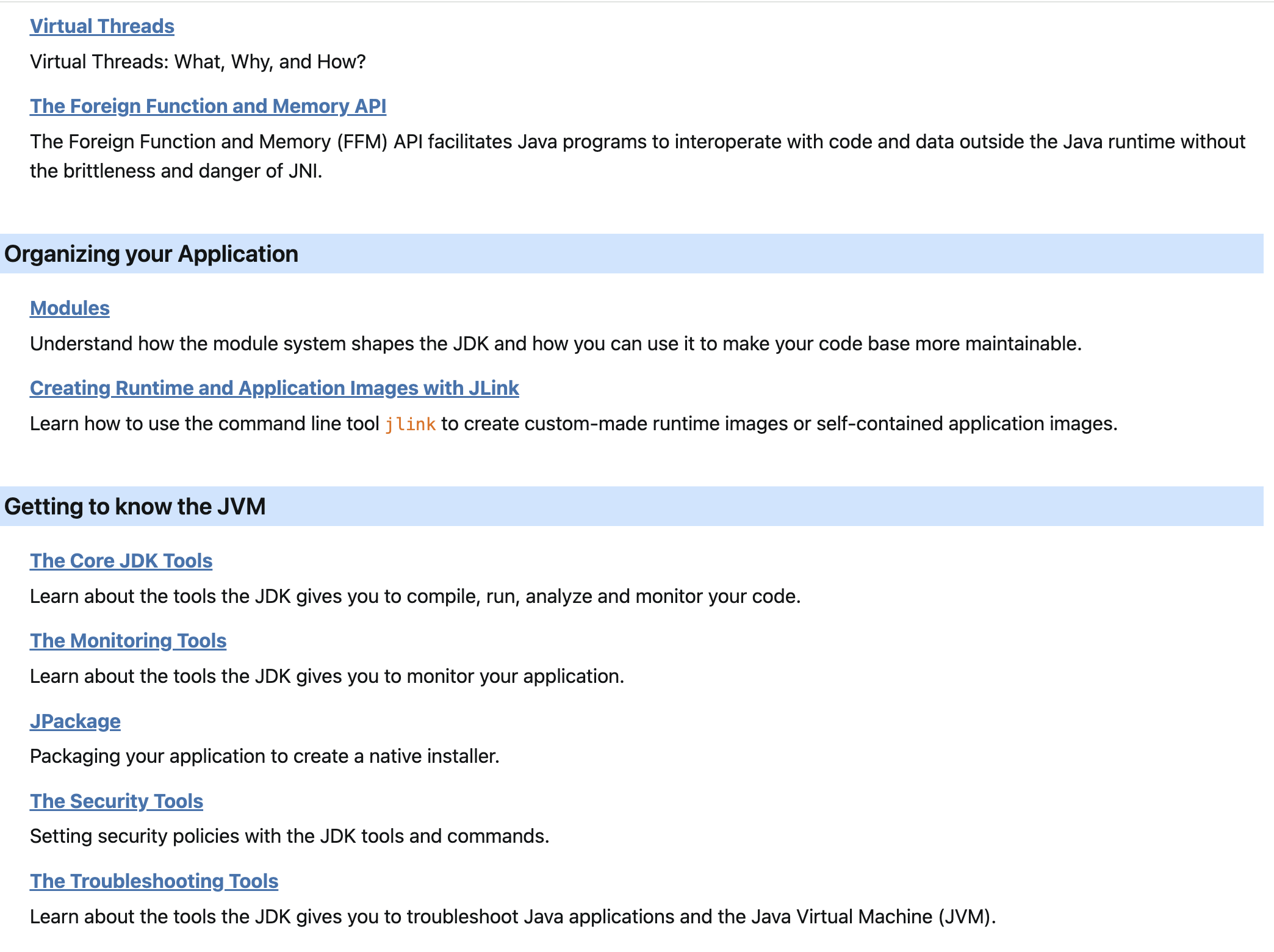
Task: Click the text about monitoring your application
Action: point(326,676)
